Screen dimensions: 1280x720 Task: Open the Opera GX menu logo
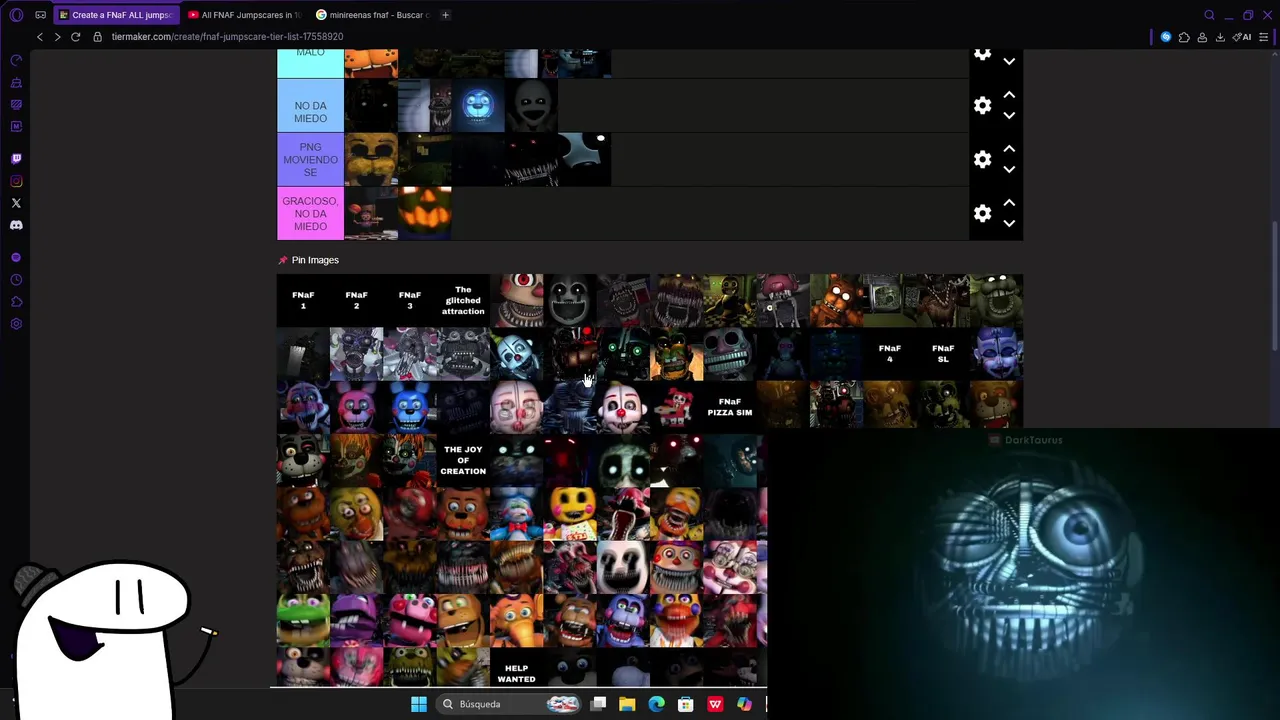(x=16, y=15)
